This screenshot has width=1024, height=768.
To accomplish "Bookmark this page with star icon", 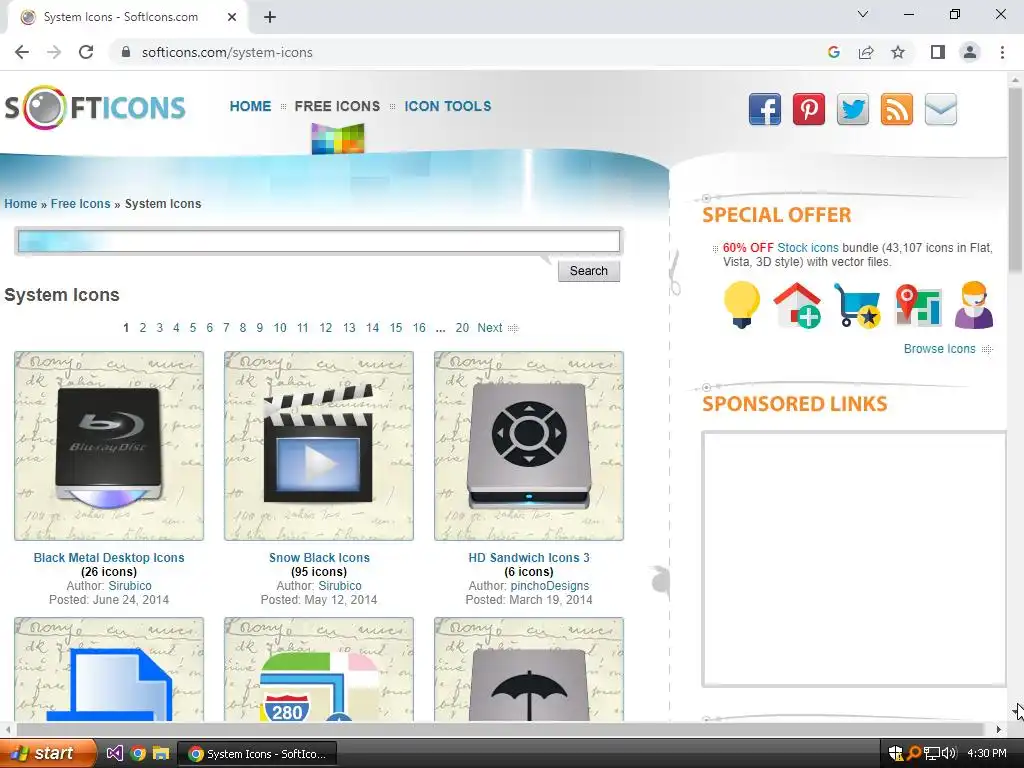I will coord(899,52).
